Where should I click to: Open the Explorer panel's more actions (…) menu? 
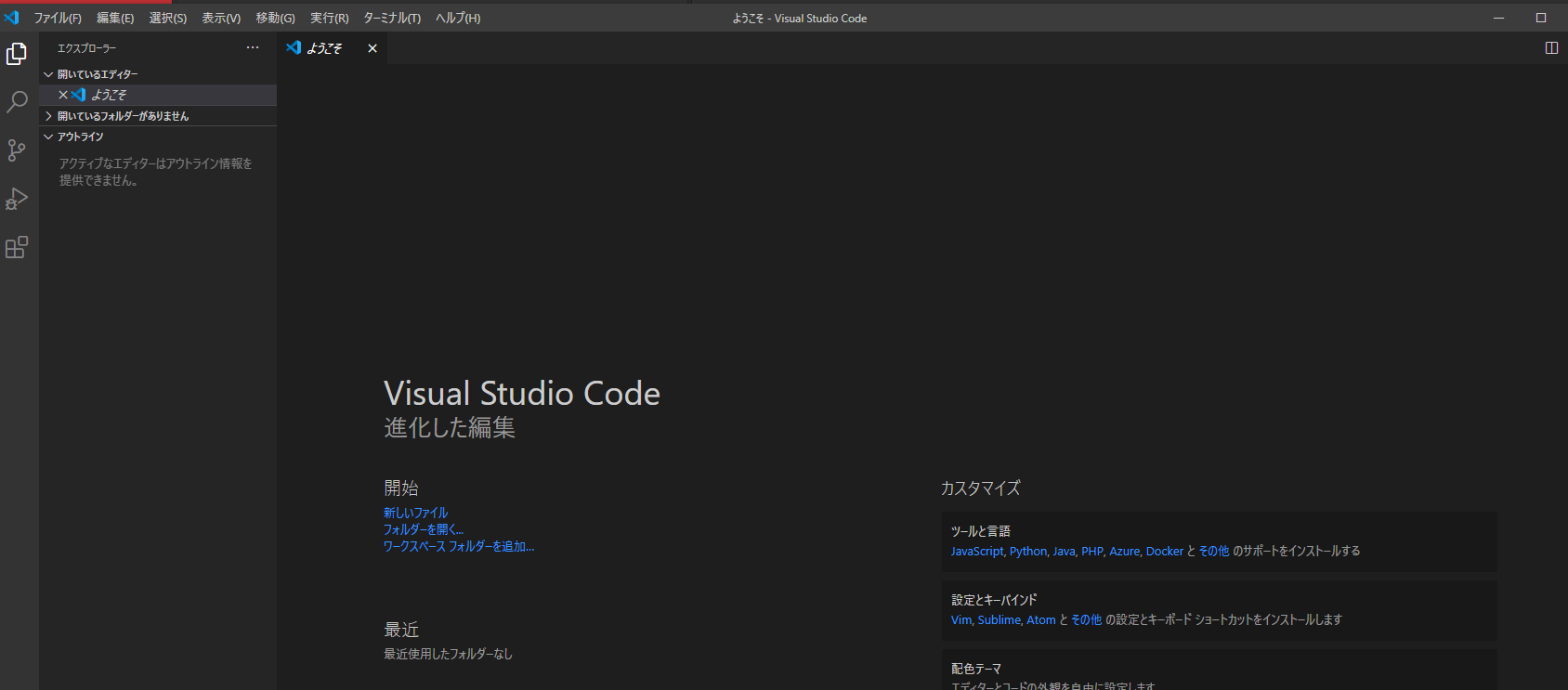(x=253, y=47)
